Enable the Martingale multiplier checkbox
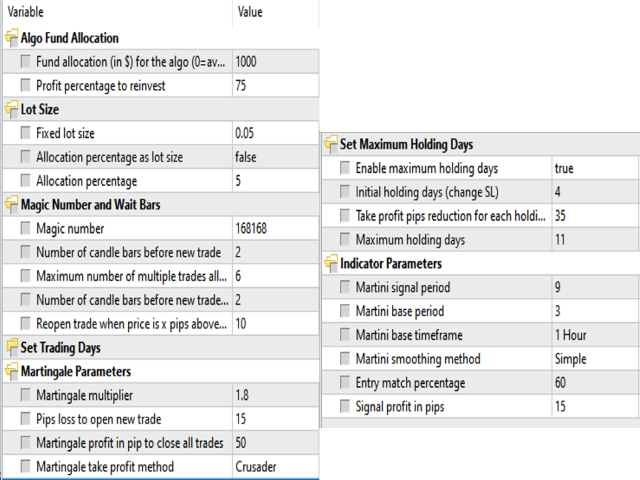The height and width of the screenshot is (480, 640). pos(25,395)
